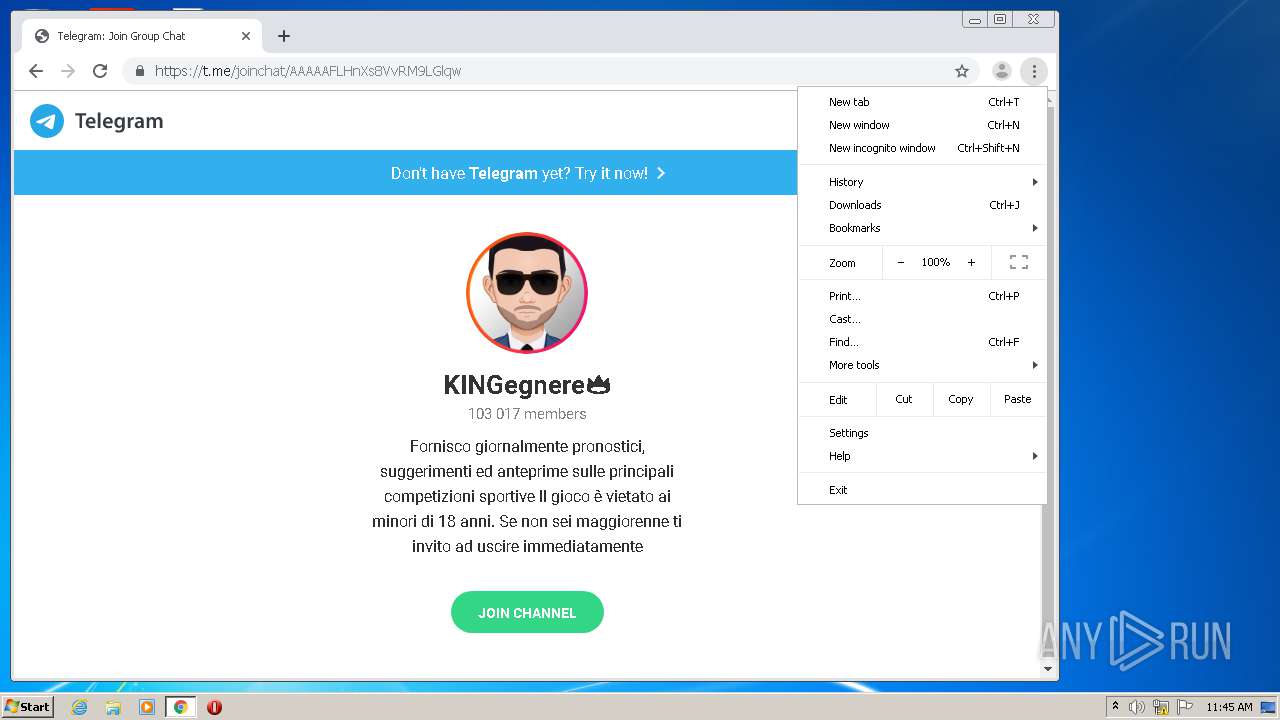This screenshot has width=1280, height=720.
Task: Open the Chrome profile avatar icon
Action: click(1001, 71)
